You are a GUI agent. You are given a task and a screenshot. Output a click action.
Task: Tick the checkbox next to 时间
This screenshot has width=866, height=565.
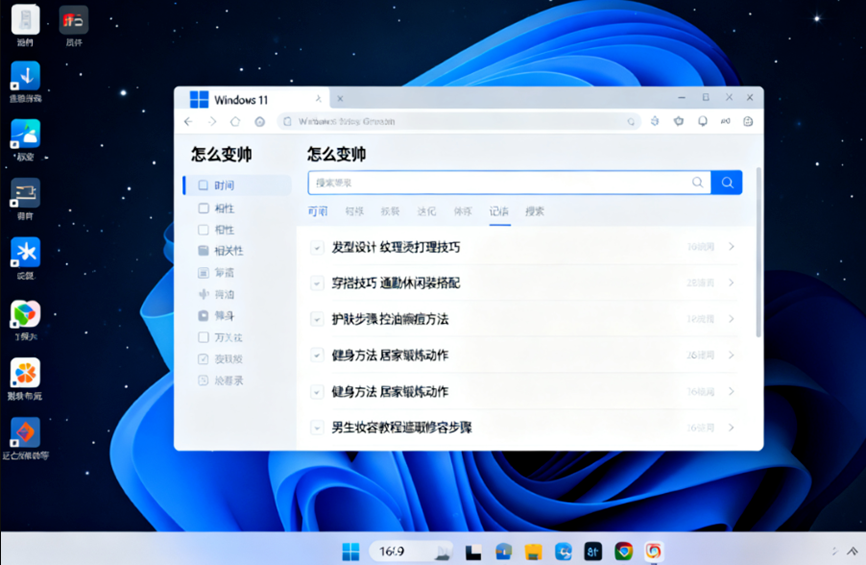[x=203, y=186]
